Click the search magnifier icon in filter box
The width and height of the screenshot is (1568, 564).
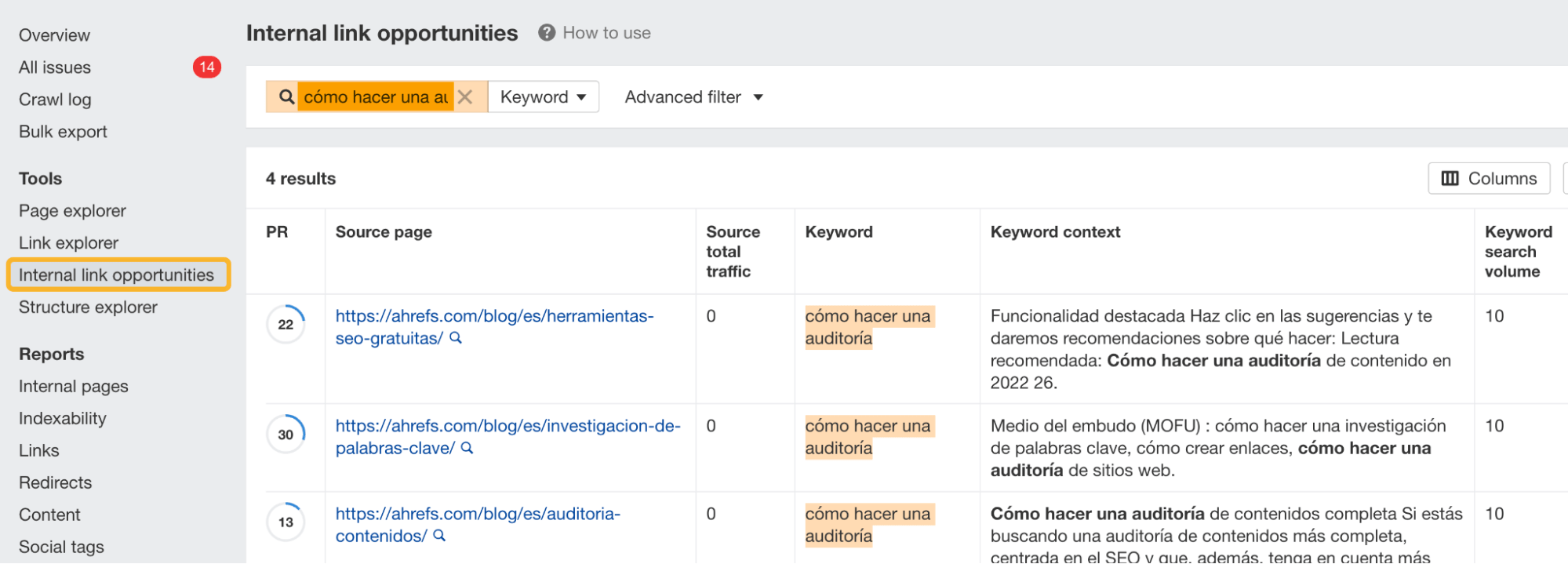click(286, 97)
